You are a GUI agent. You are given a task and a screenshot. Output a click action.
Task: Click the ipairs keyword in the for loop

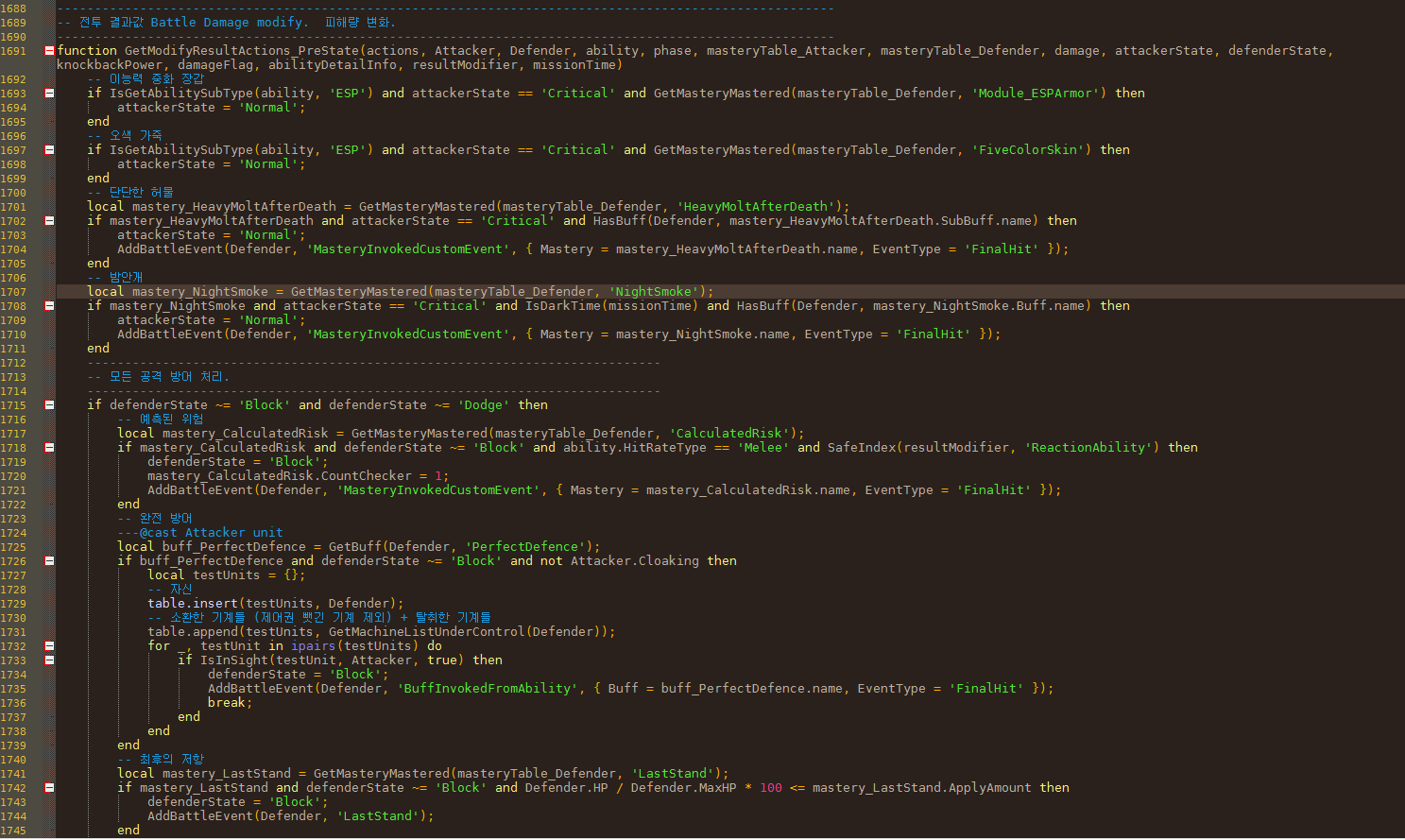click(314, 646)
